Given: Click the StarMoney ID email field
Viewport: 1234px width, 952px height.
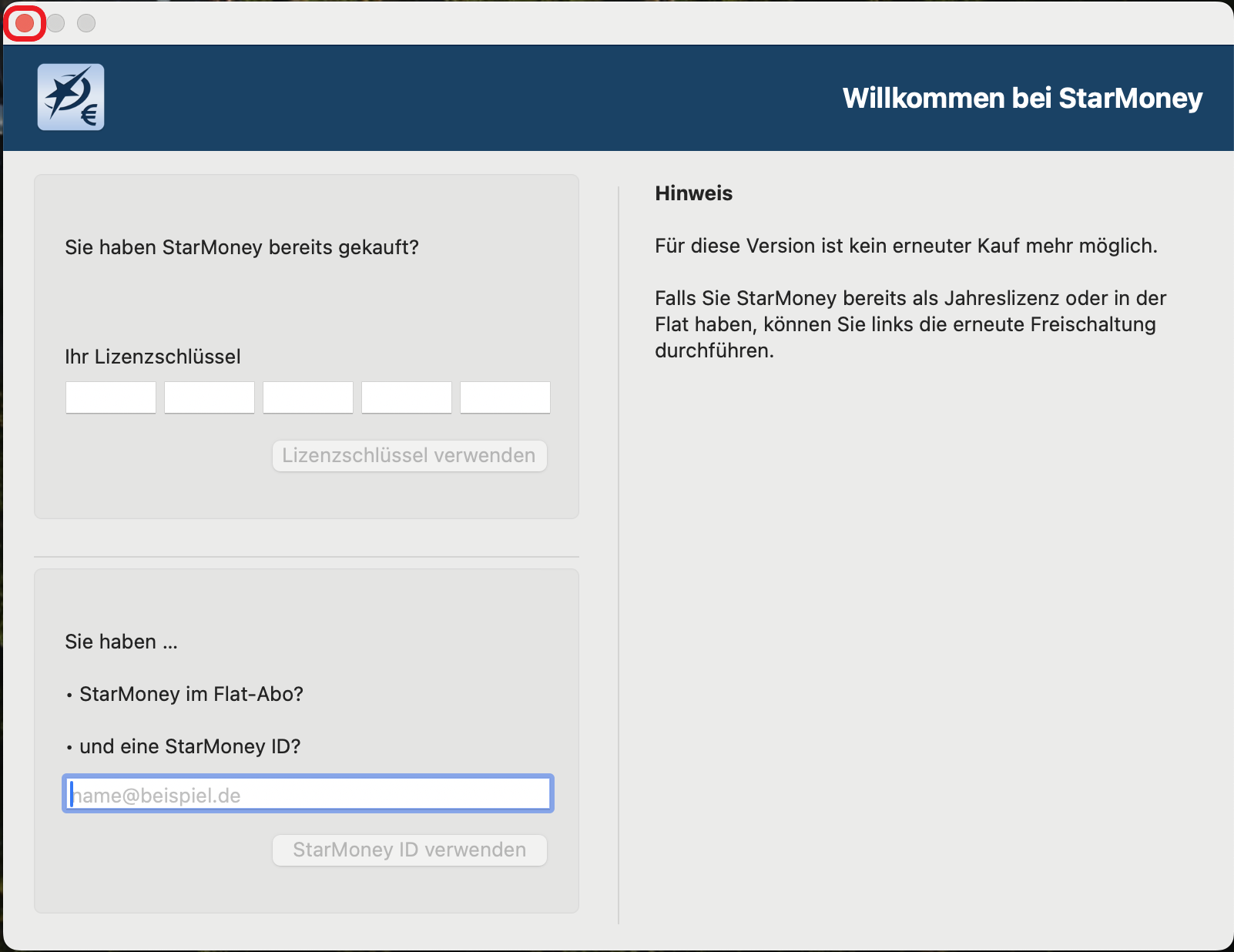Looking at the screenshot, I should [x=308, y=793].
